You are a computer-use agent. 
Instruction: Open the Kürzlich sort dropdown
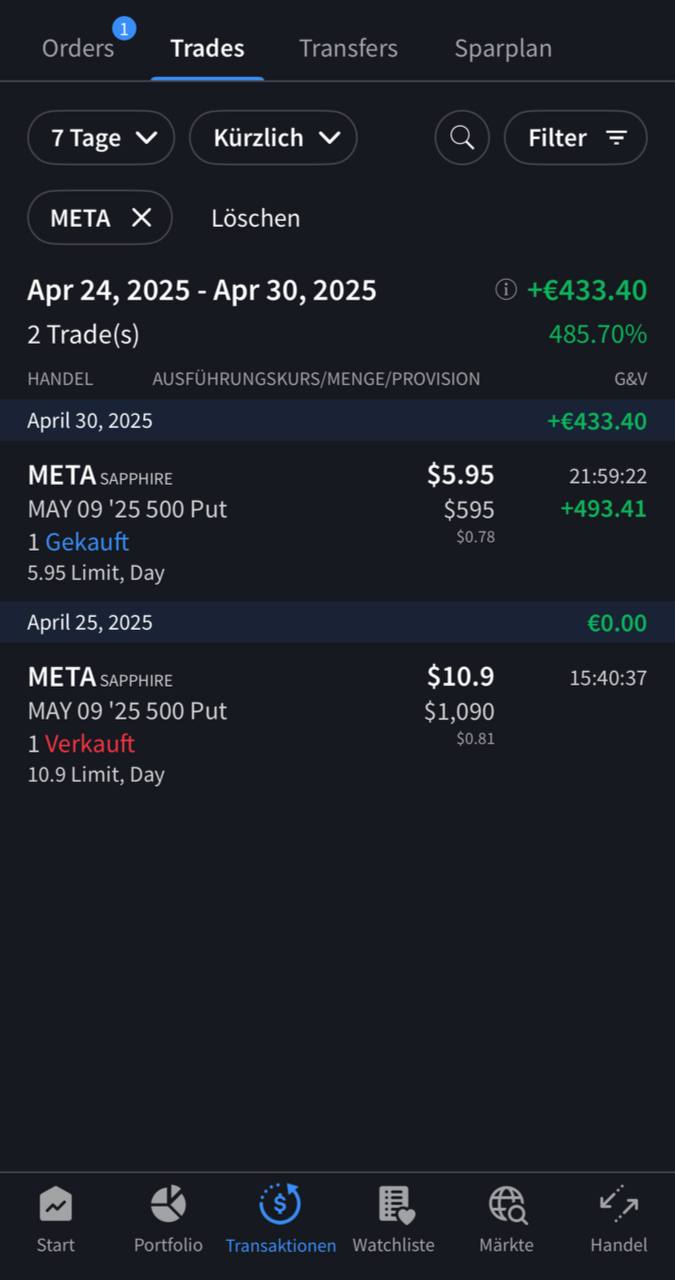point(273,138)
